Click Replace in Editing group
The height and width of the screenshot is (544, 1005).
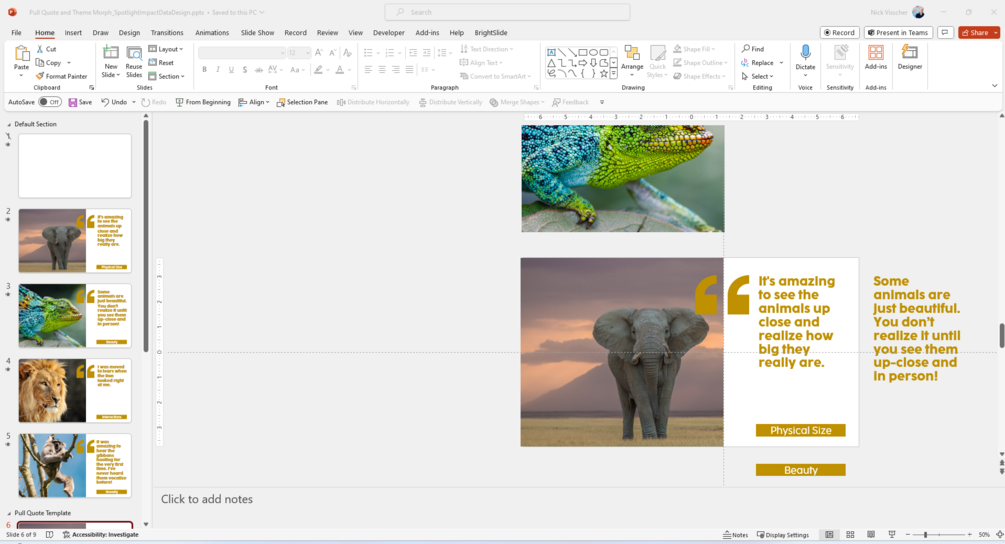coord(757,63)
